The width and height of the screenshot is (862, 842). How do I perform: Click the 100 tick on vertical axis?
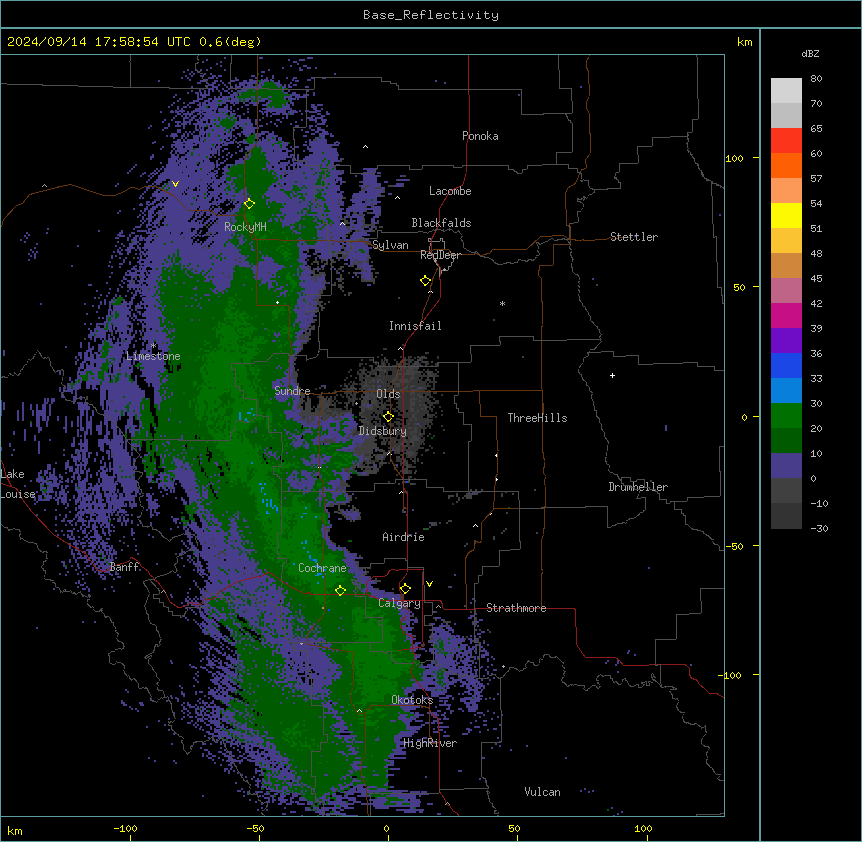734,158
